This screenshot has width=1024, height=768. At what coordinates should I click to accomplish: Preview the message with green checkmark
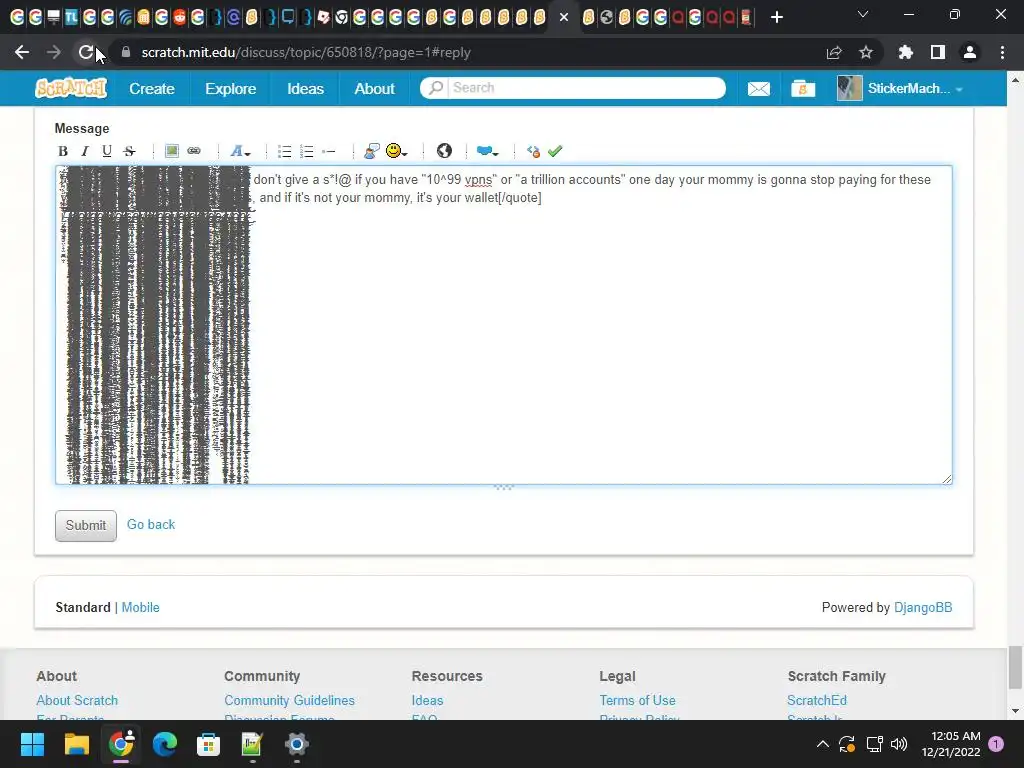pyautogui.click(x=555, y=151)
